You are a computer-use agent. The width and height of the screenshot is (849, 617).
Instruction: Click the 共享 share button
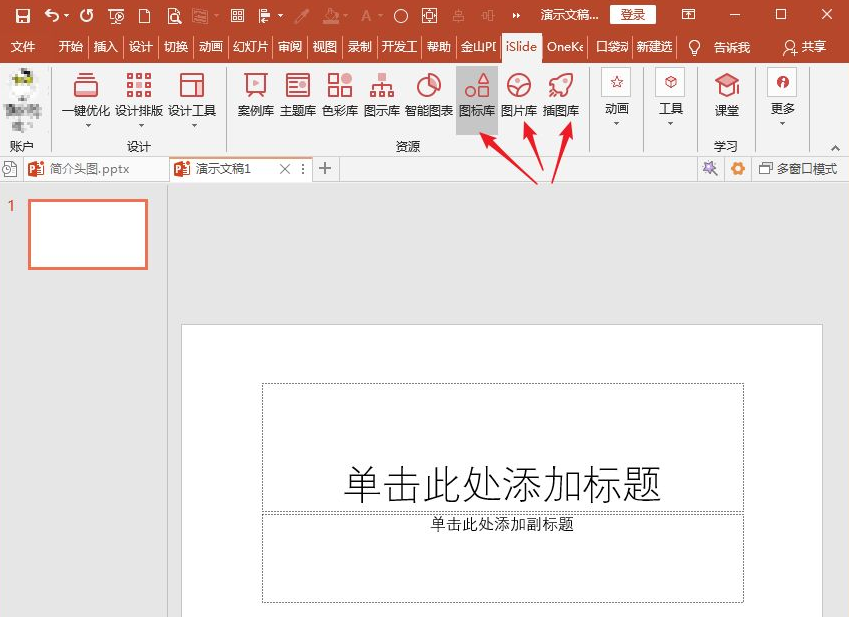tap(805, 47)
